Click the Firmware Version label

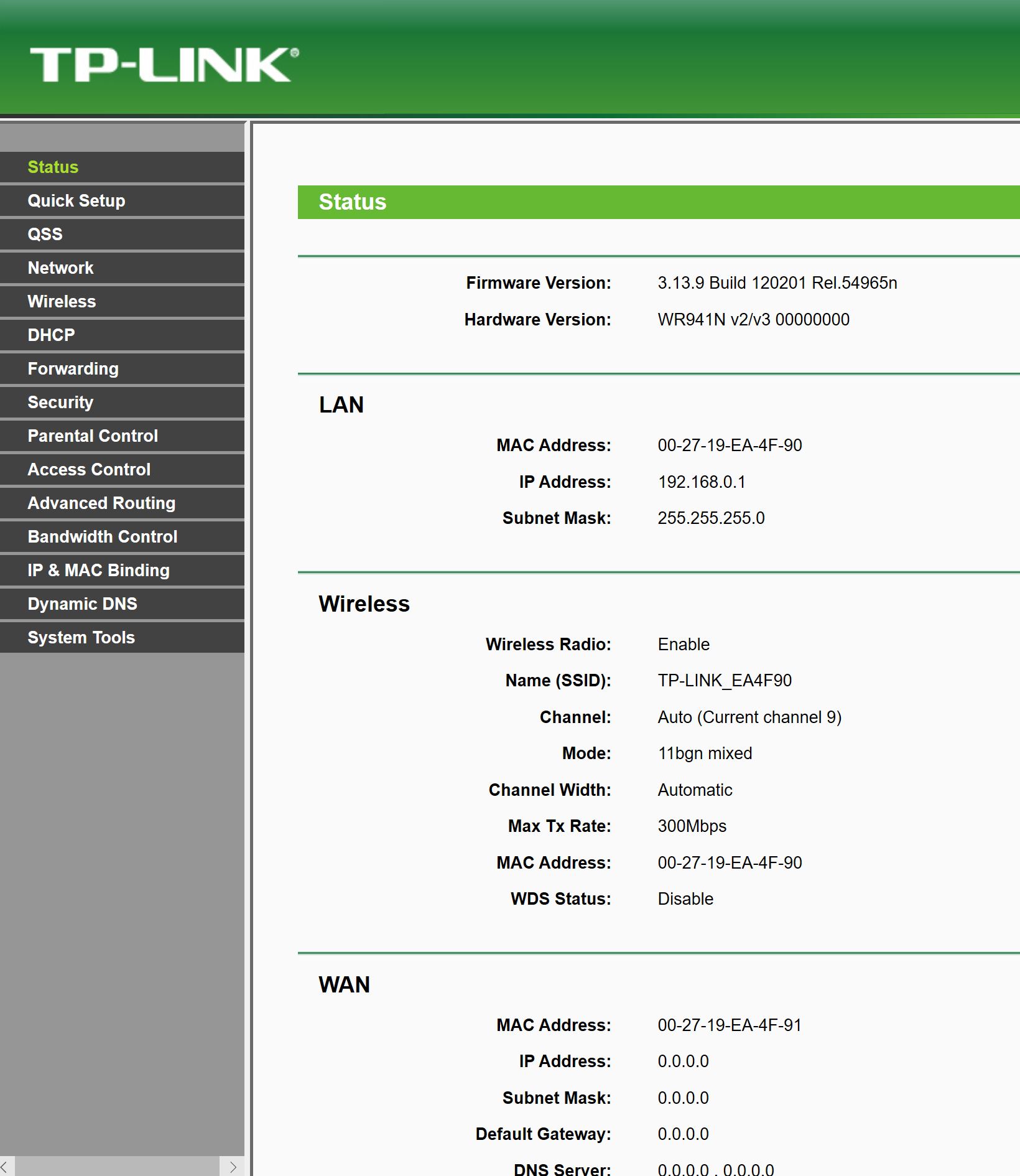(x=539, y=283)
